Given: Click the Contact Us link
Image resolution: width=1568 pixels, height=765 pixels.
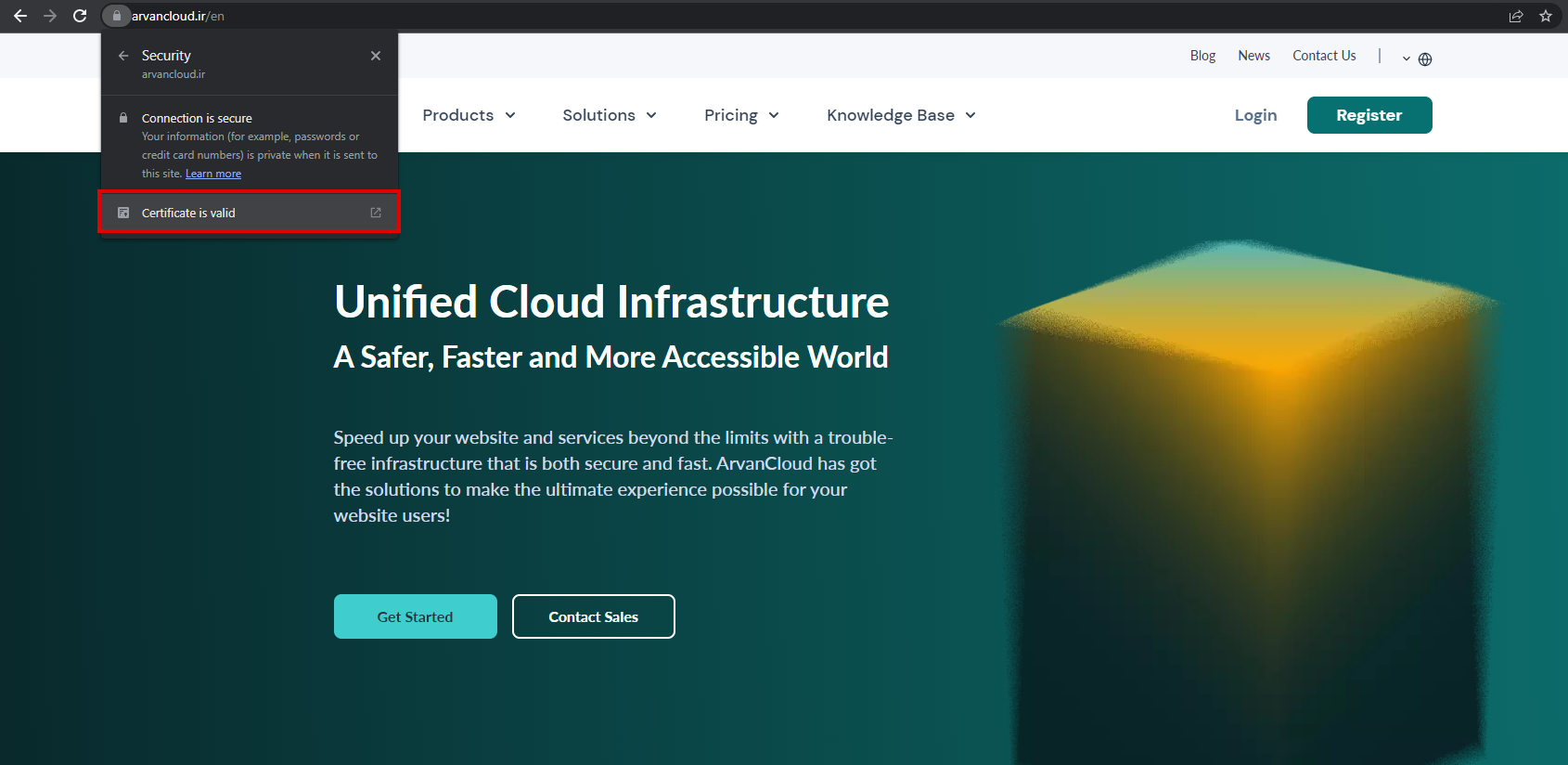Looking at the screenshot, I should point(1324,56).
